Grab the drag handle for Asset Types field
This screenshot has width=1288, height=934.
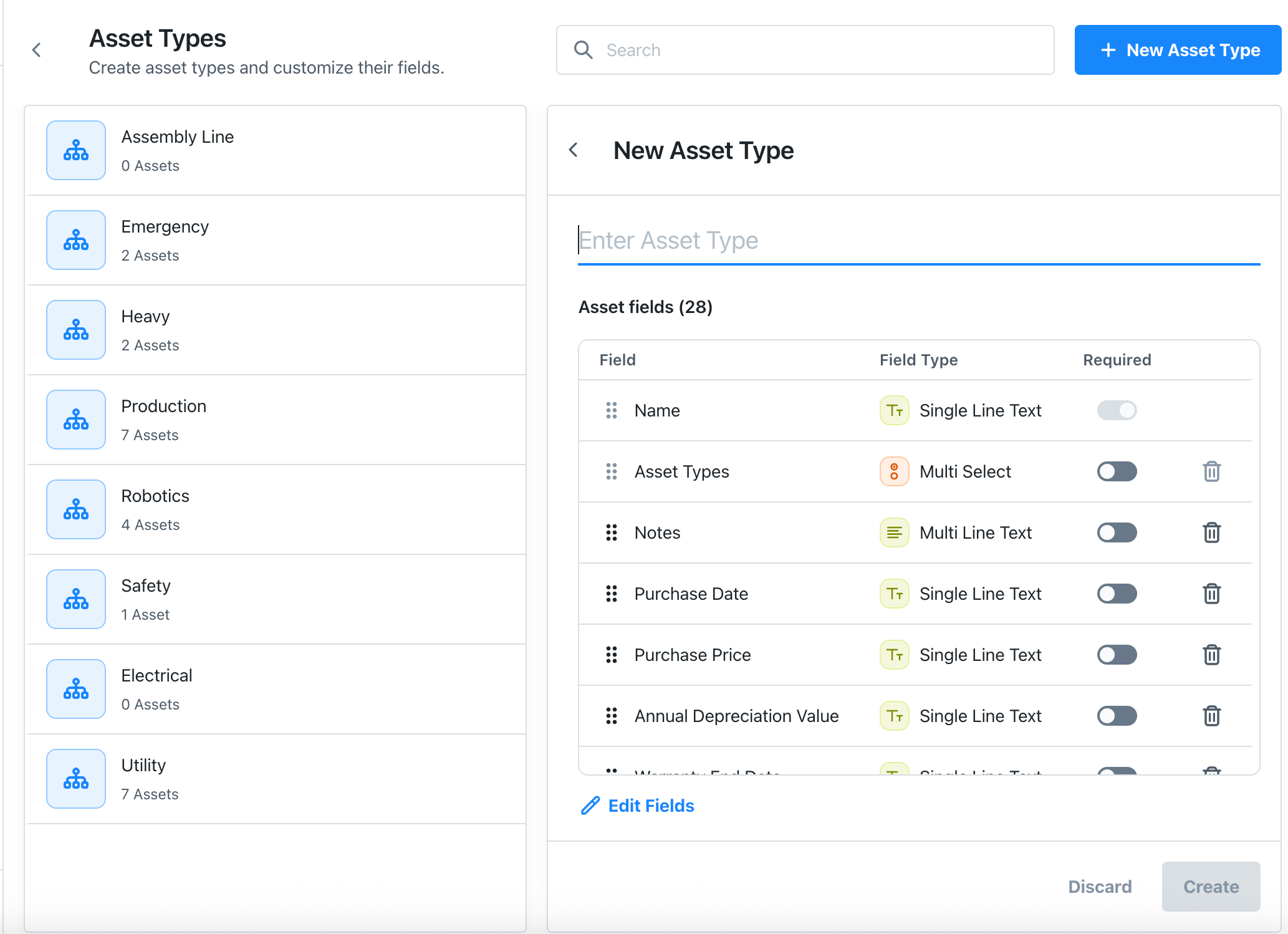(612, 471)
